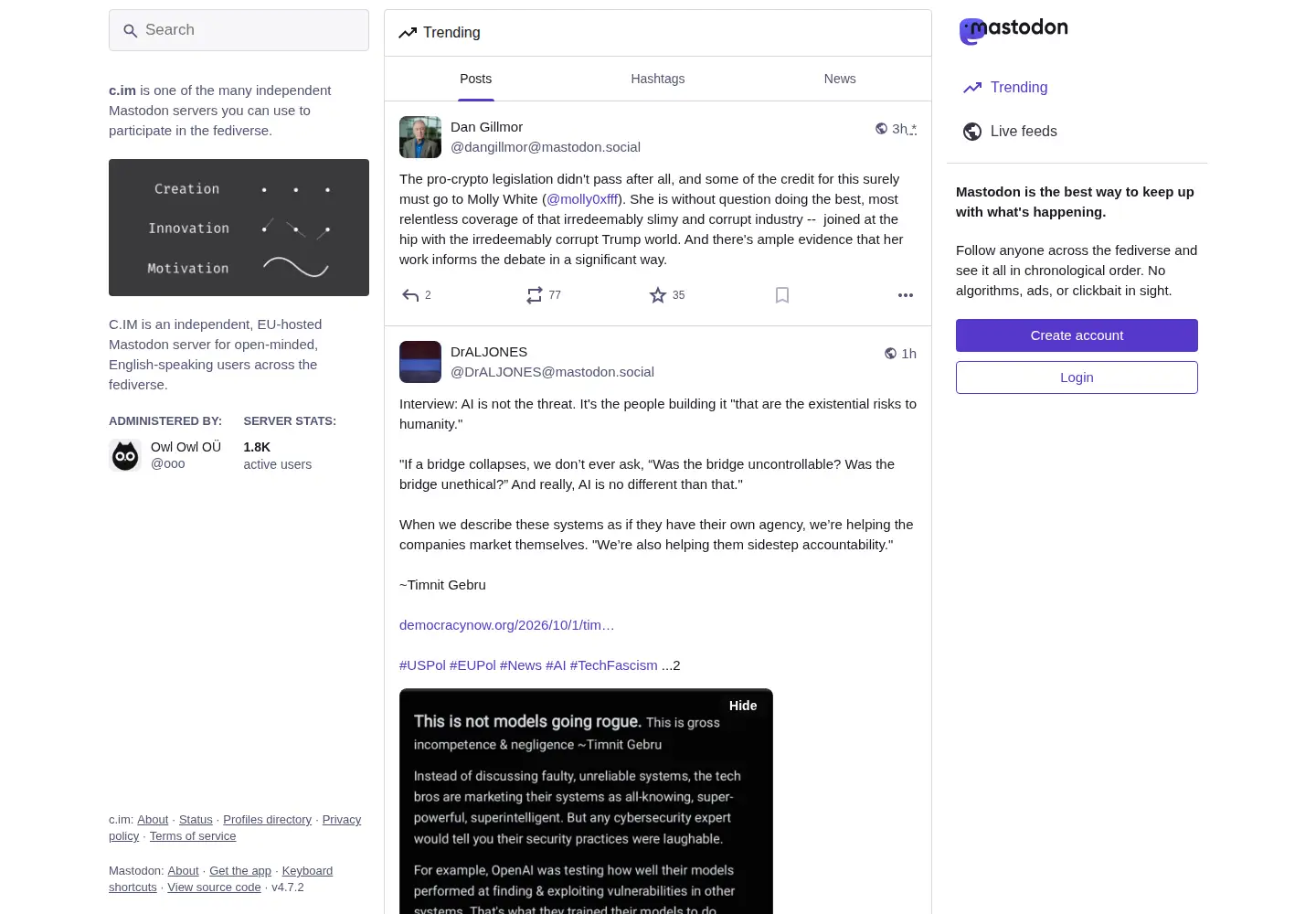This screenshot has height=914, width=1316.
Task: Click Owl Owl OÜ admin avatar
Action: tap(125, 455)
